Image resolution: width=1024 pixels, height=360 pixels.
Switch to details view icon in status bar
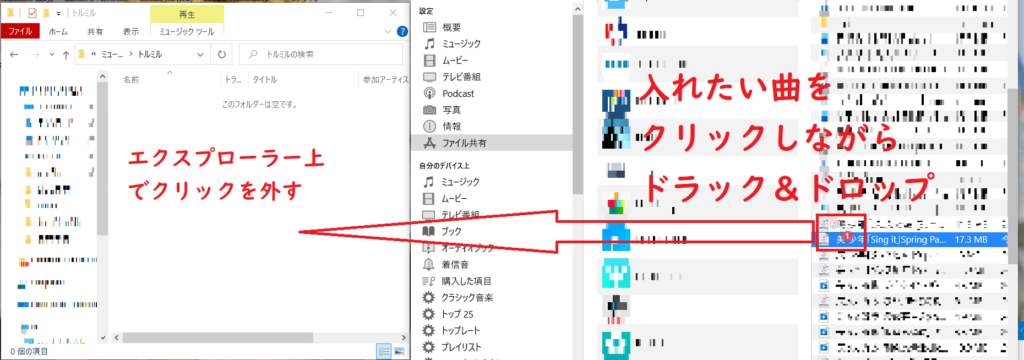tap(384, 352)
